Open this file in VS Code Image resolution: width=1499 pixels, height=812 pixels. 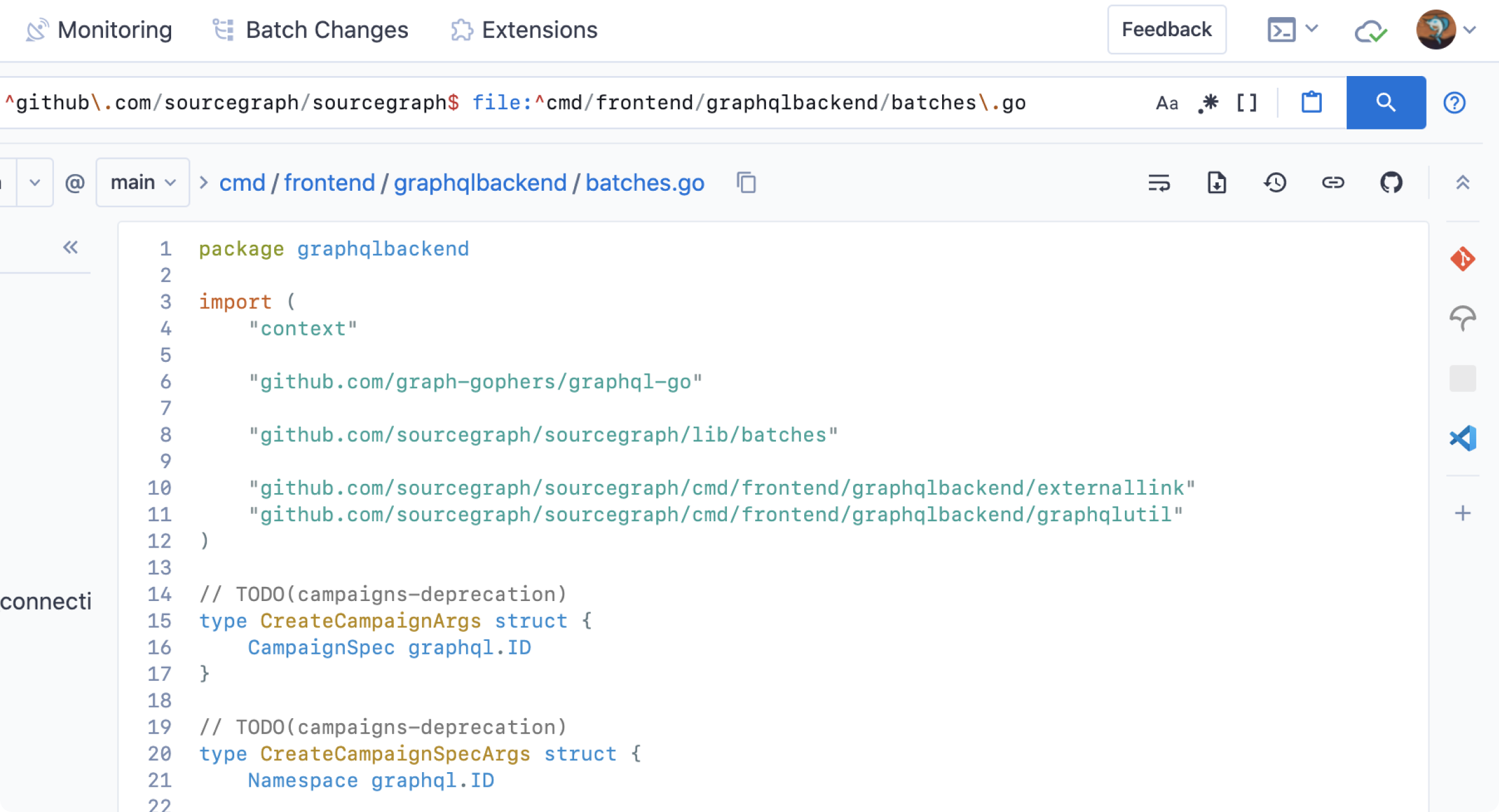pos(1464,437)
